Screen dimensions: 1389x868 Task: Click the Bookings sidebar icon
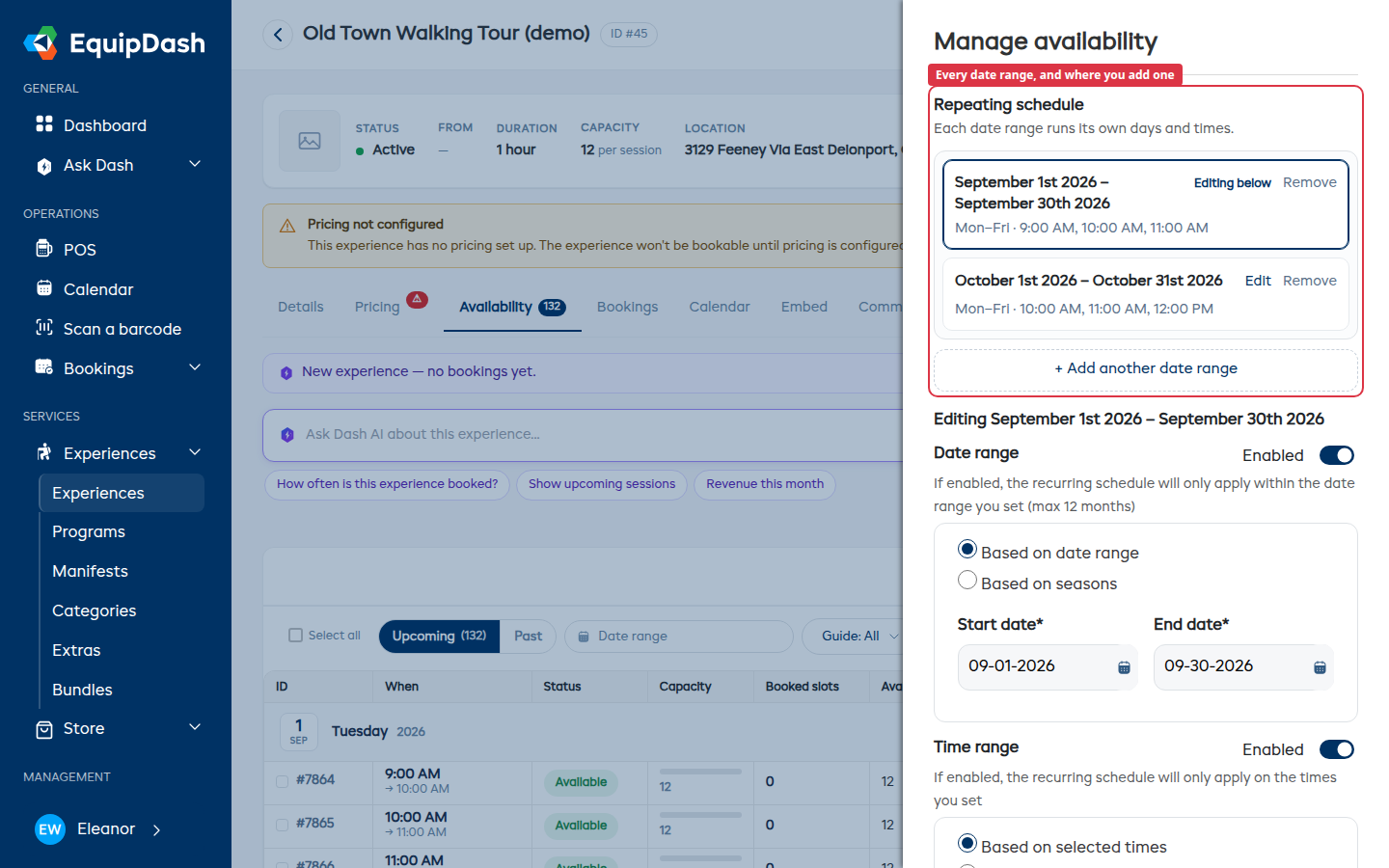[44, 367]
